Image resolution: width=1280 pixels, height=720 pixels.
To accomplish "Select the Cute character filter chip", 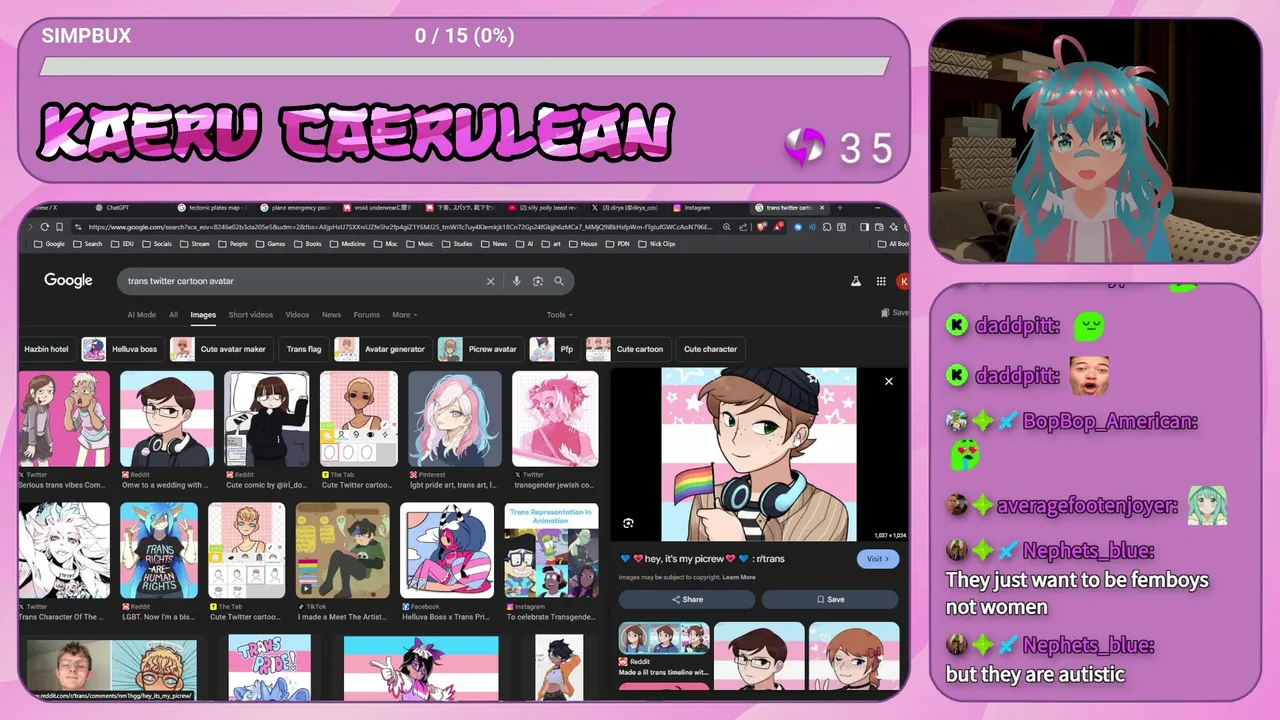I will click(x=711, y=349).
